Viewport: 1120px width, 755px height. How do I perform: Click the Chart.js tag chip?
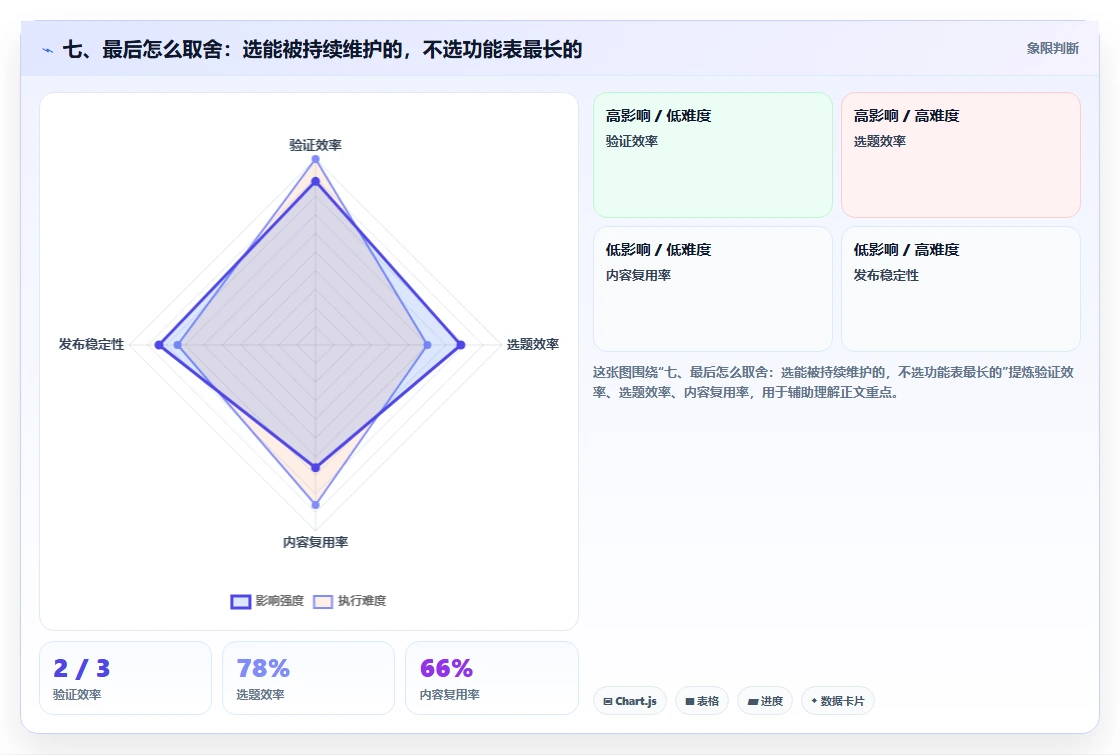pos(630,701)
